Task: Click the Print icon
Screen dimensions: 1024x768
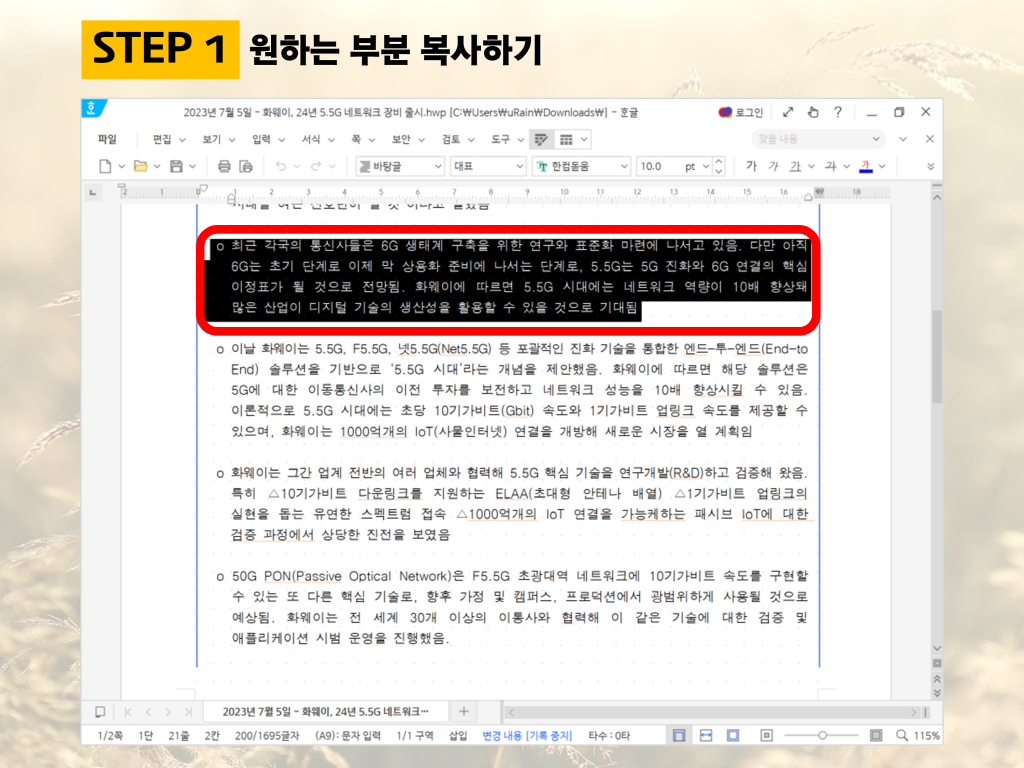Action: 224,167
